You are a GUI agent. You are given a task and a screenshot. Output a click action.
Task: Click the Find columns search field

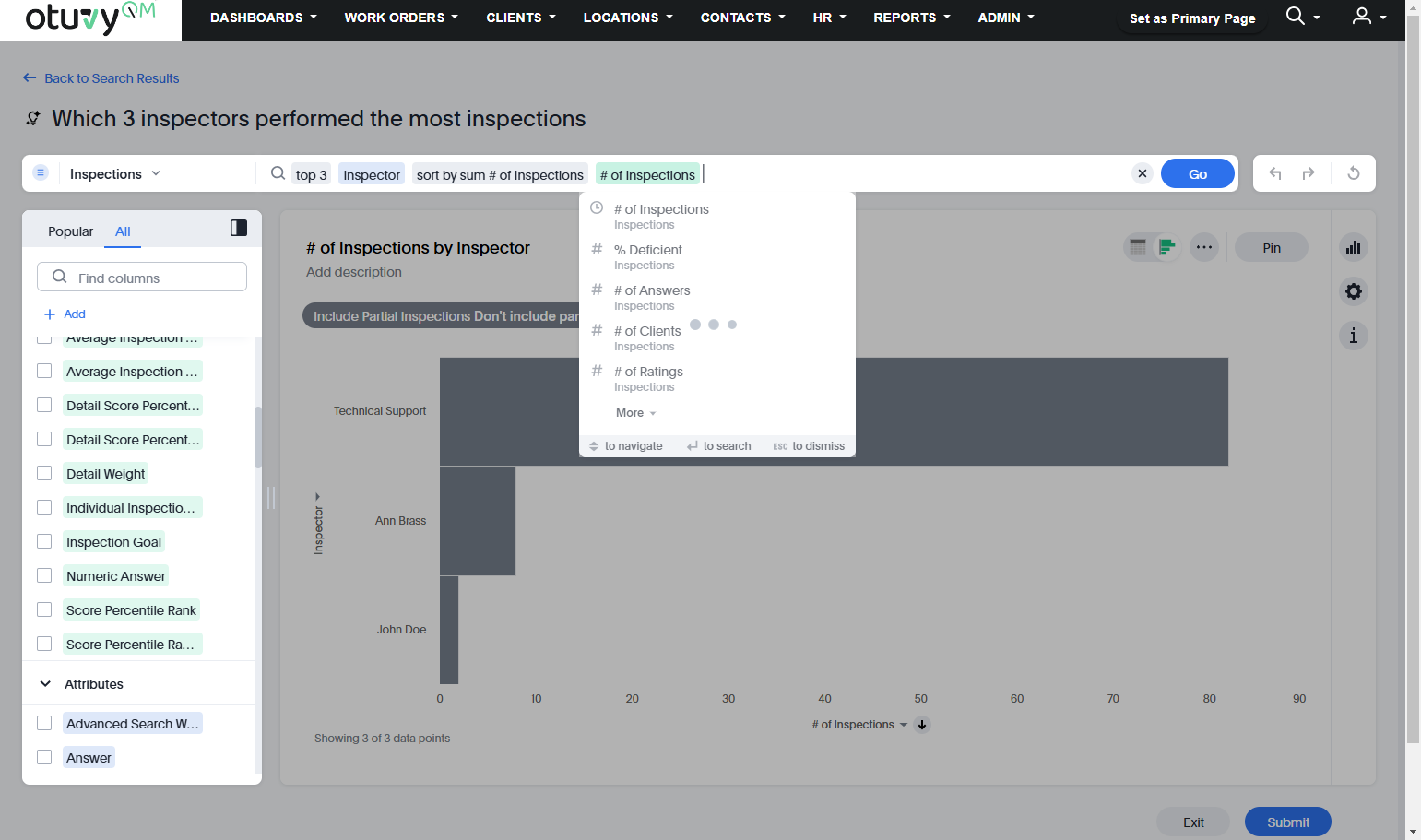click(x=142, y=277)
